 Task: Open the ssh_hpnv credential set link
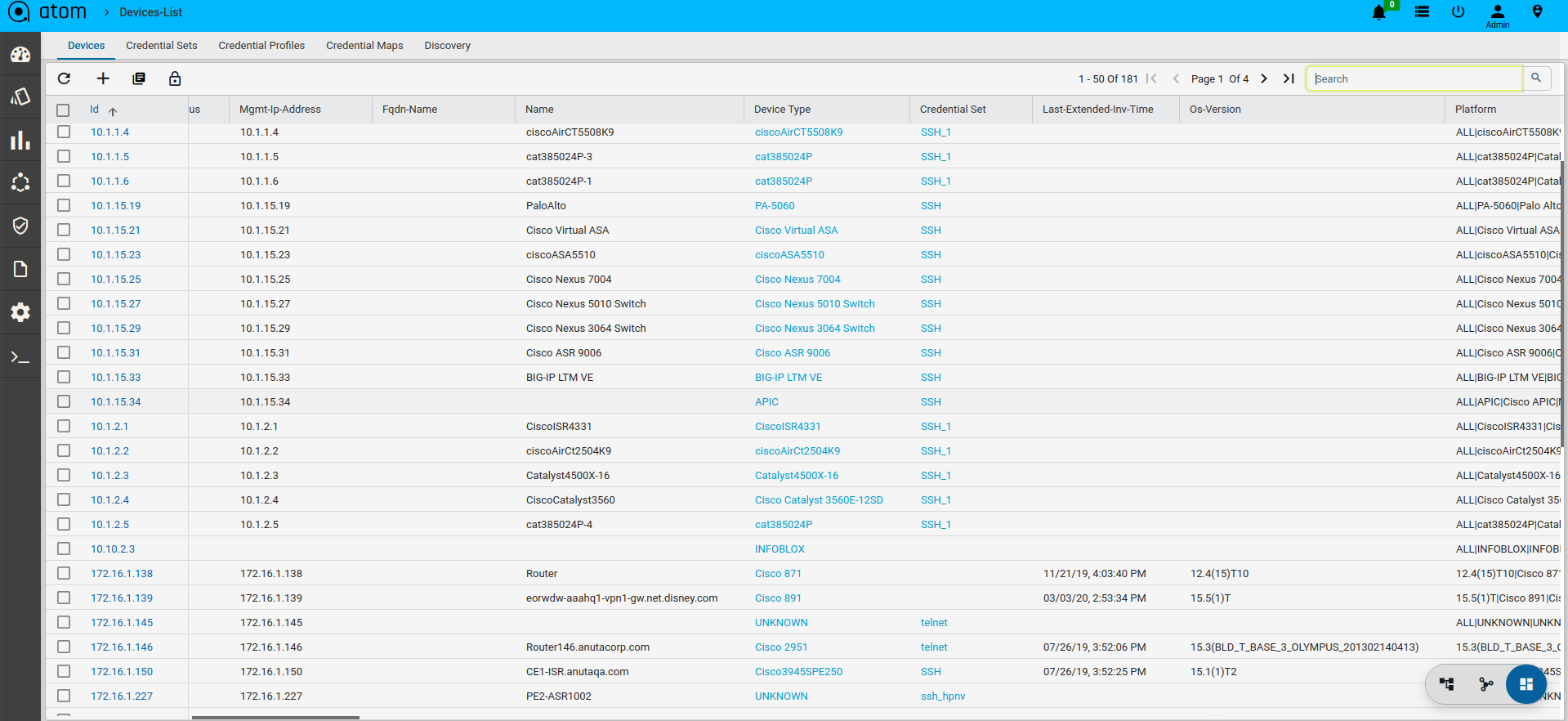pos(943,696)
